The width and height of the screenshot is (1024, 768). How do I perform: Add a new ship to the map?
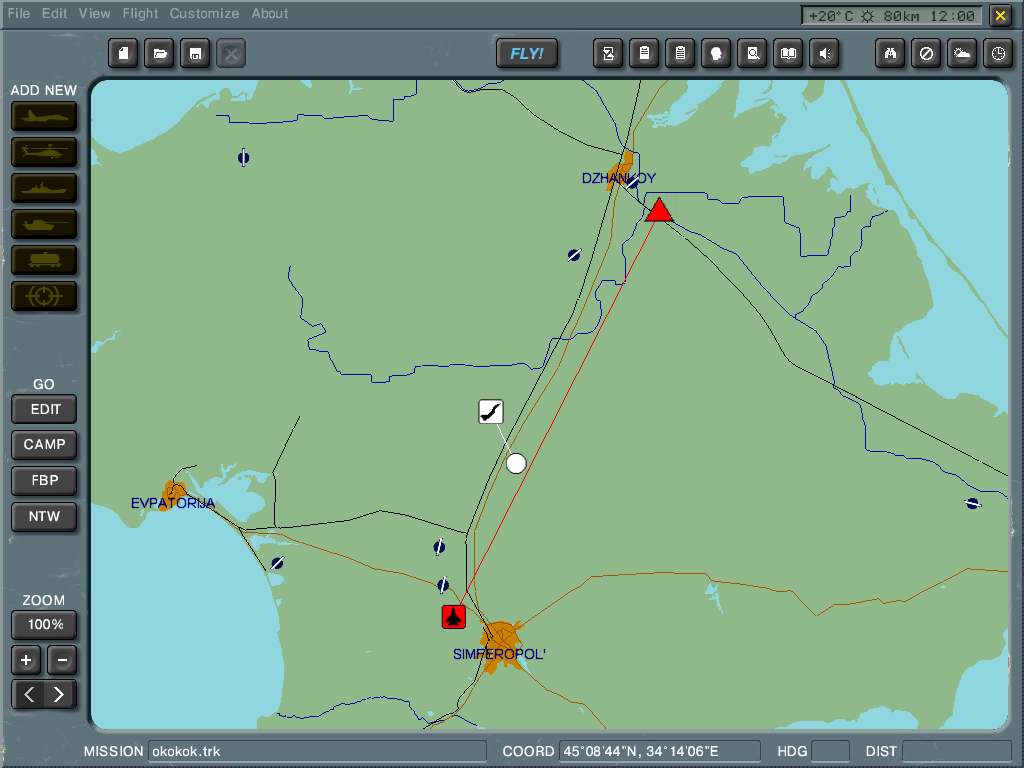[x=44, y=188]
